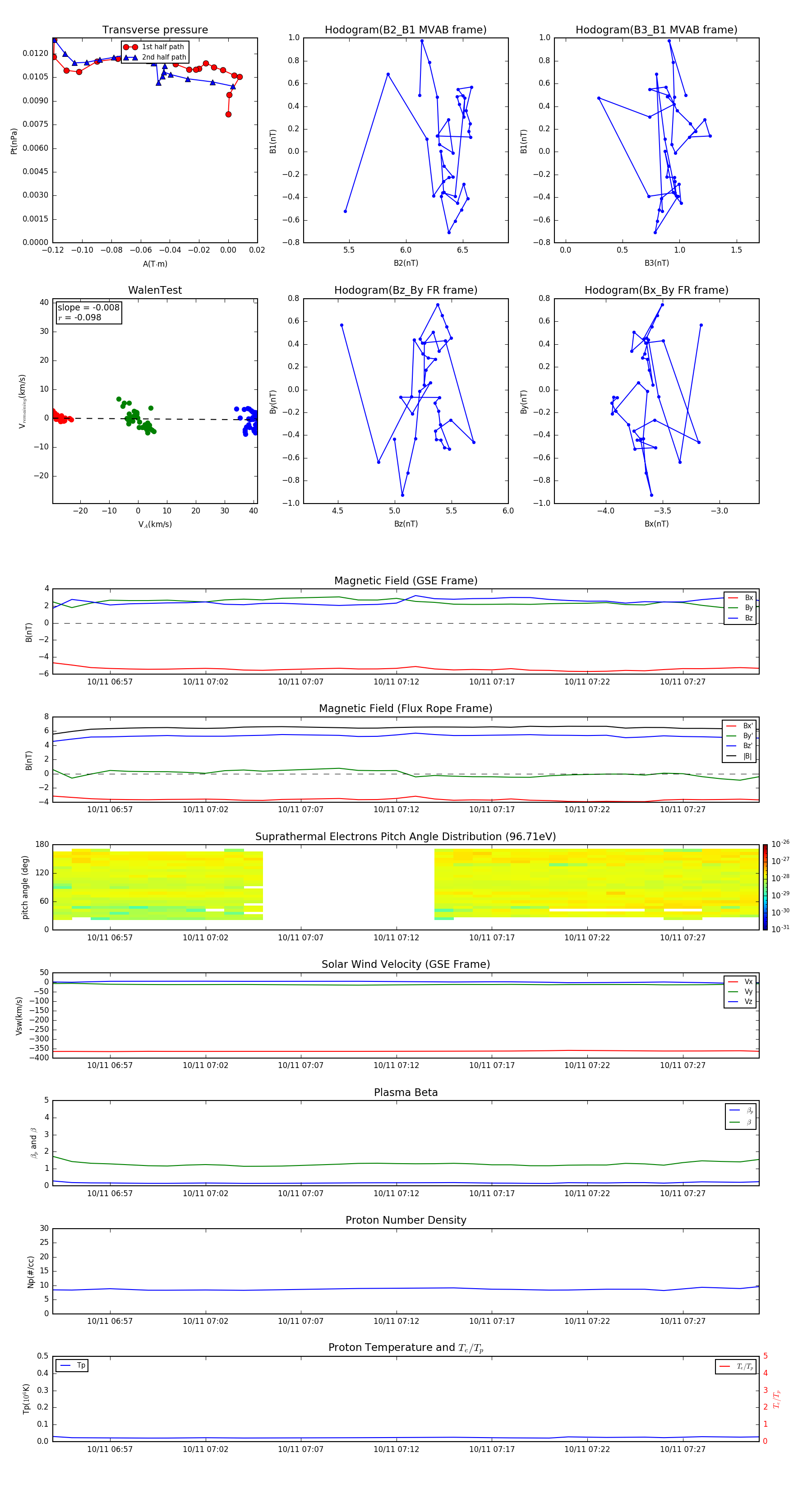
Task: Click the Proton Temperature and Te/Tp title
Action: [406, 1348]
